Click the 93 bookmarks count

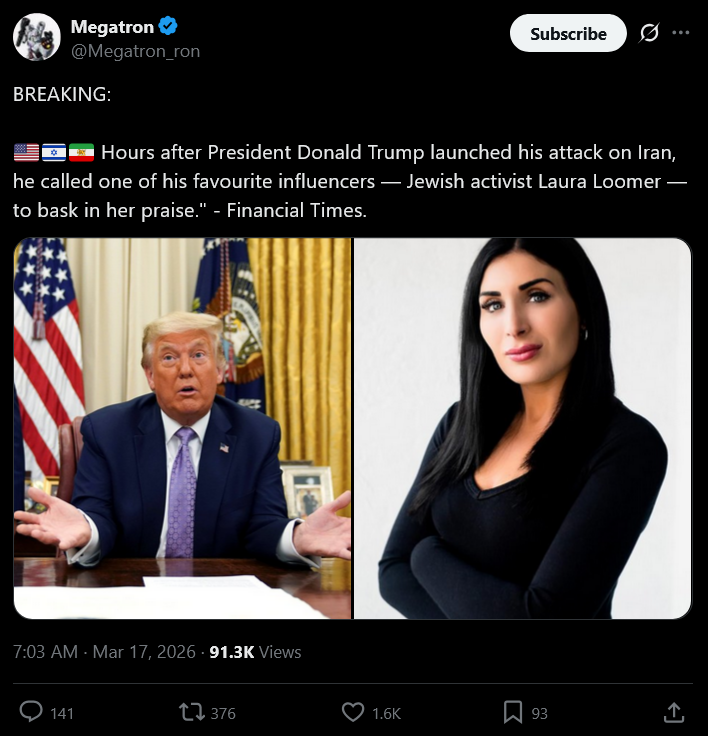tap(539, 713)
